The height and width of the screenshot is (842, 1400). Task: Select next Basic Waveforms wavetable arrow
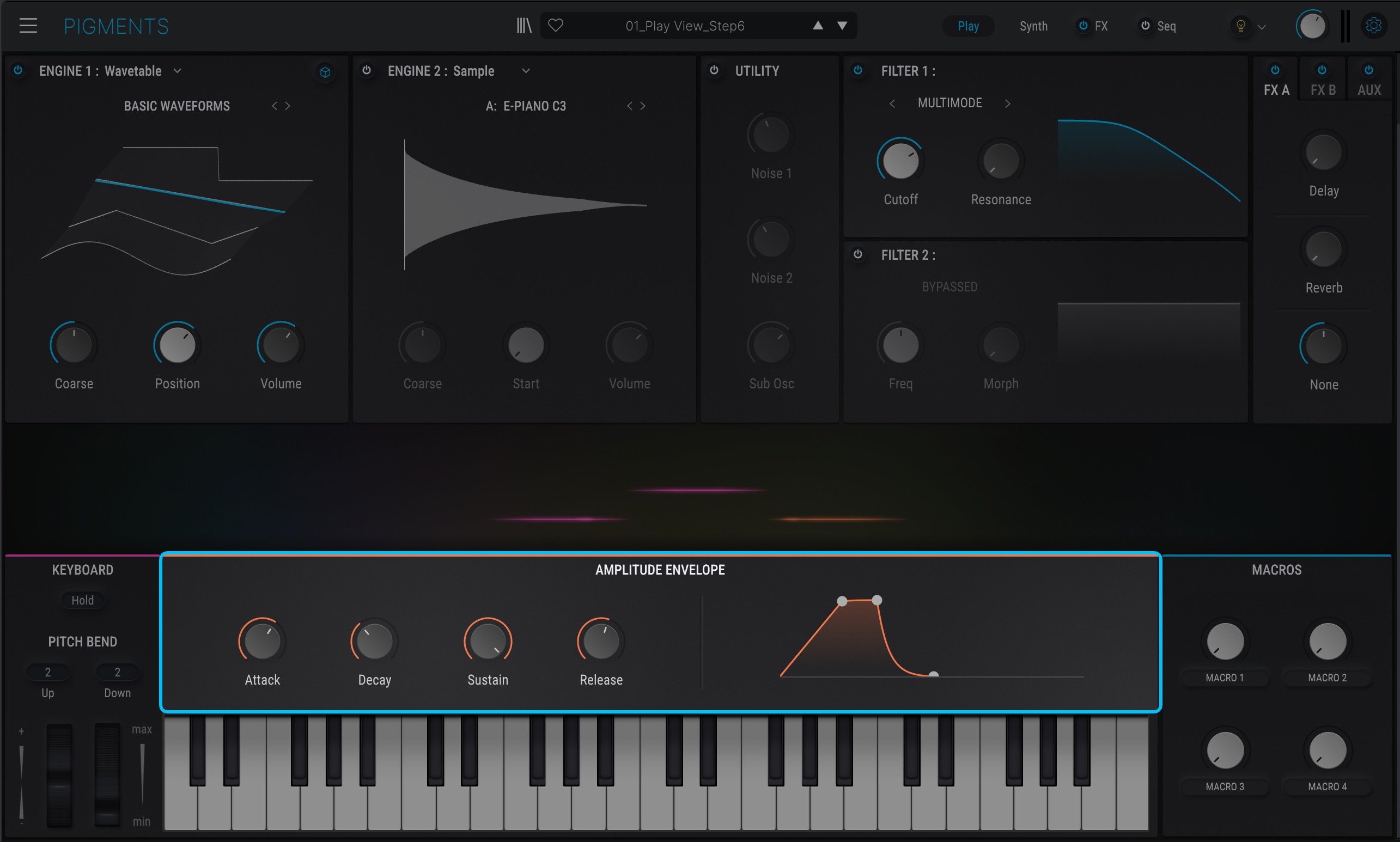(288, 106)
